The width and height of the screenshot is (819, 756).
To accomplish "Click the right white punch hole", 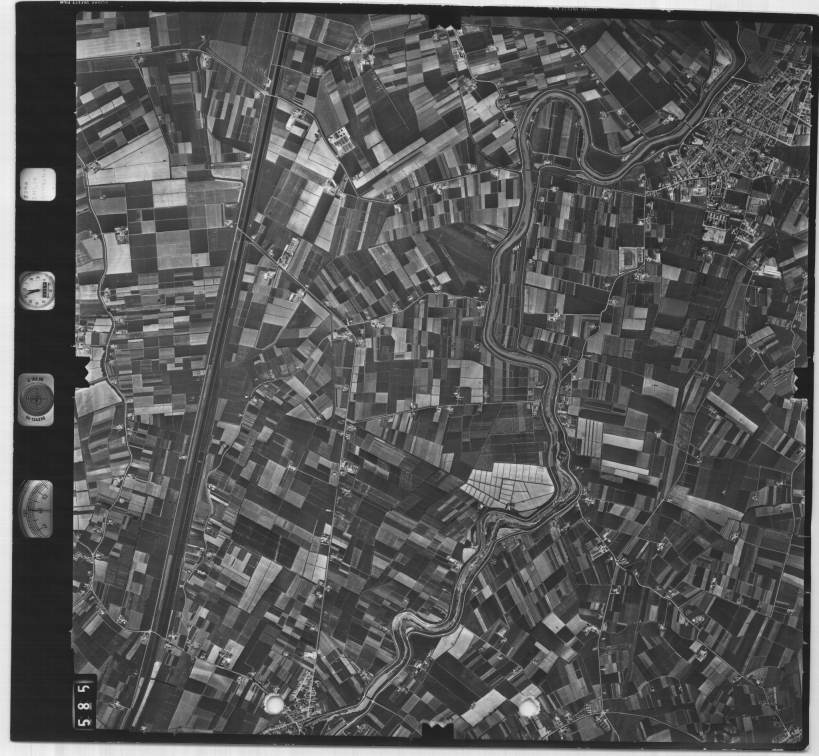I will [529, 709].
